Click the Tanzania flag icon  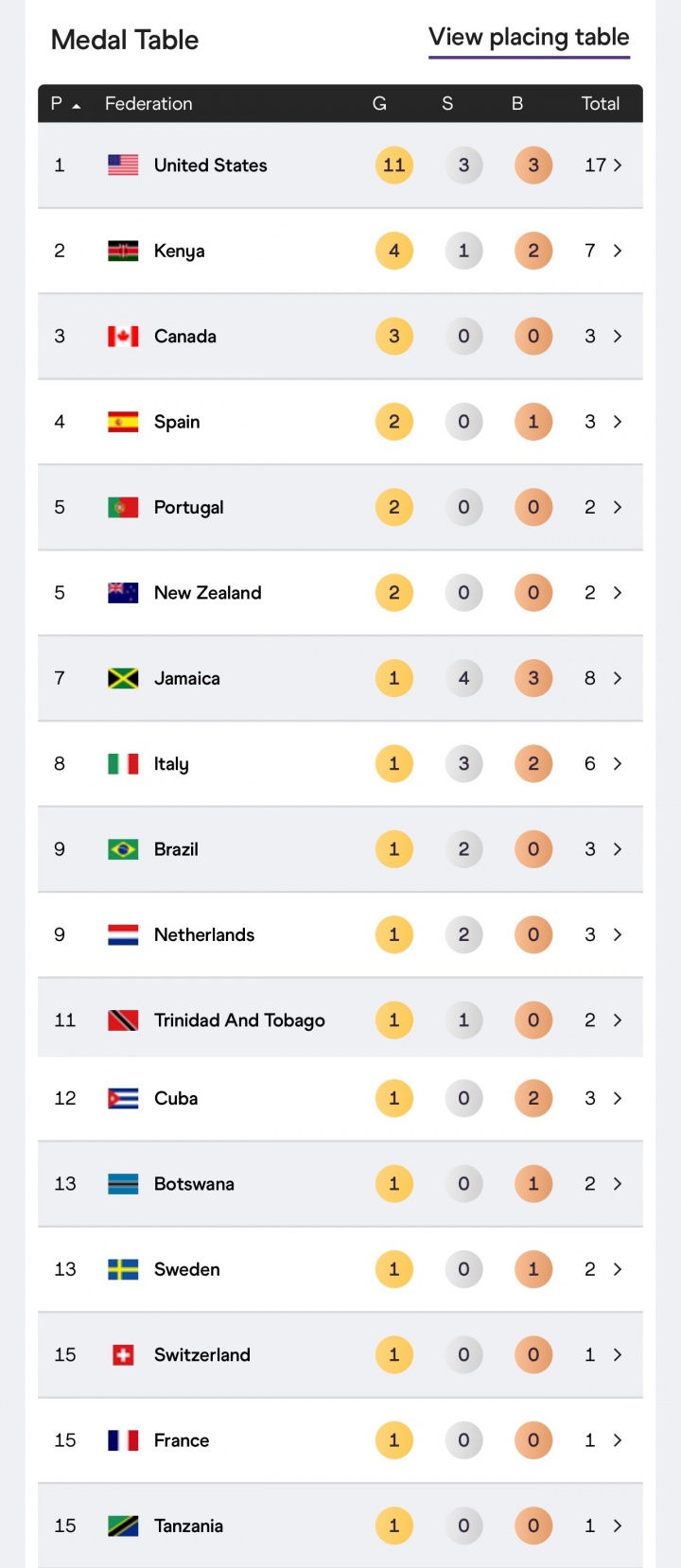[x=123, y=1525]
